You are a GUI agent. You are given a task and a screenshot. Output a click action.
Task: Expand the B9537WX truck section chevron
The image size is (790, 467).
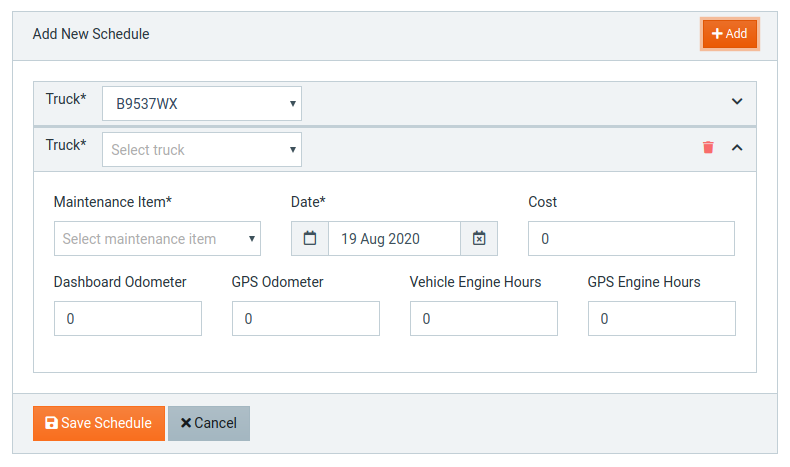point(737,101)
